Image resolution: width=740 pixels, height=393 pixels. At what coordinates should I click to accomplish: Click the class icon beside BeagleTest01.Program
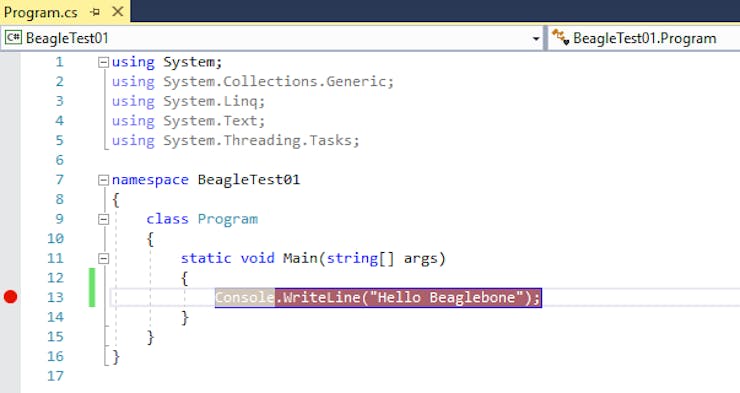tap(561, 37)
